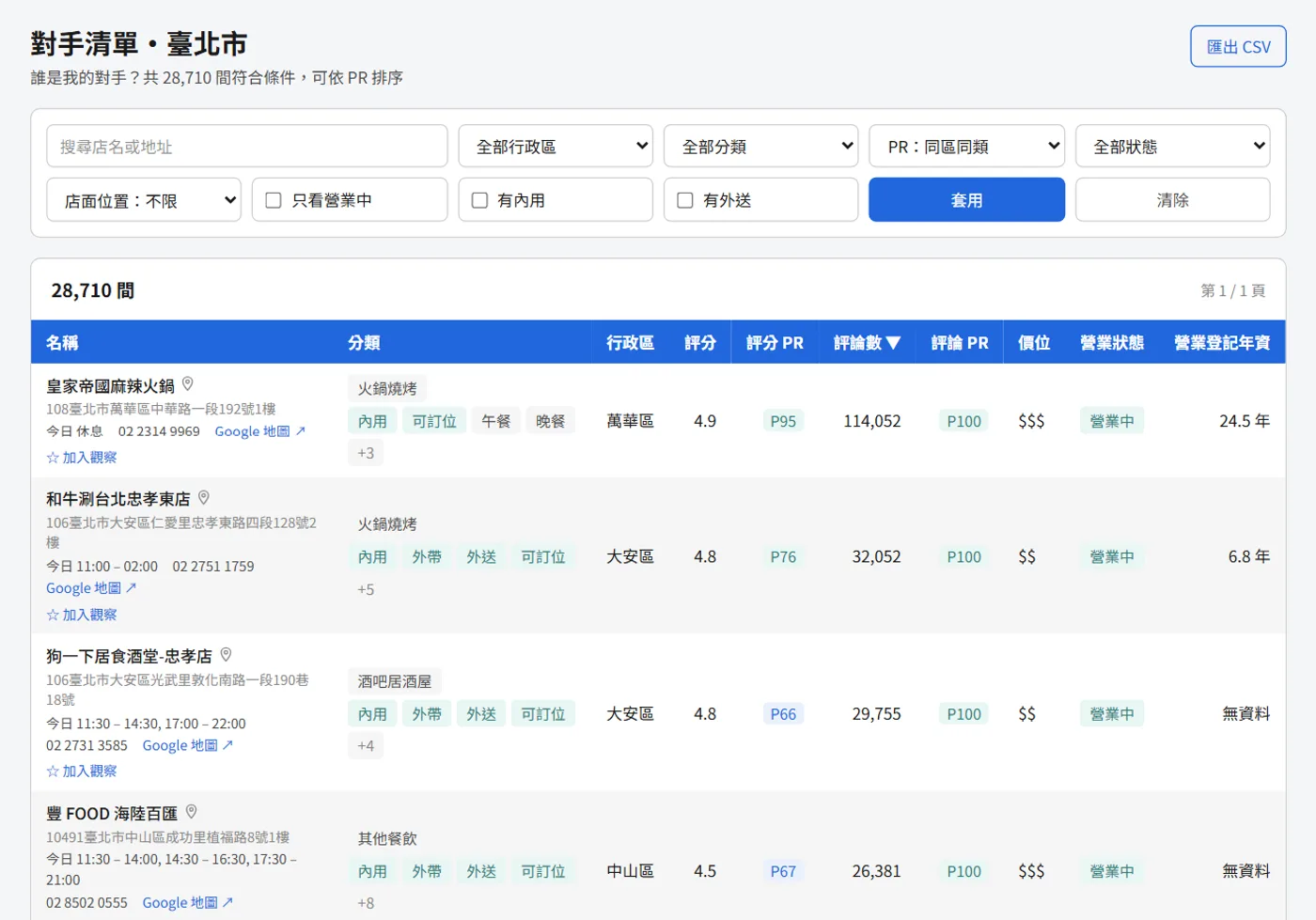
Task: Click the P76 rating PR badge
Action: click(x=783, y=556)
